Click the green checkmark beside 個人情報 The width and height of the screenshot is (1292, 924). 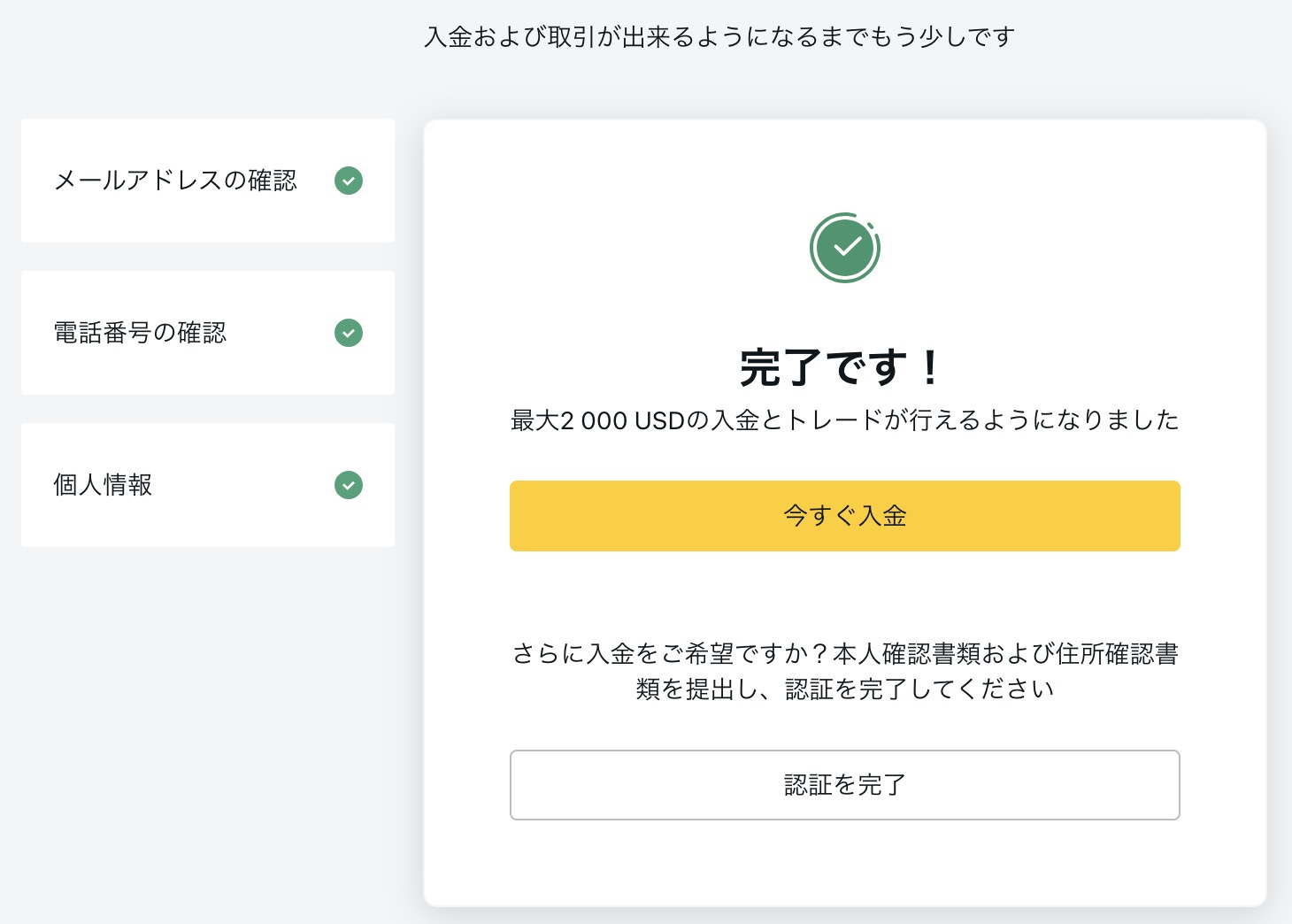coord(349,485)
